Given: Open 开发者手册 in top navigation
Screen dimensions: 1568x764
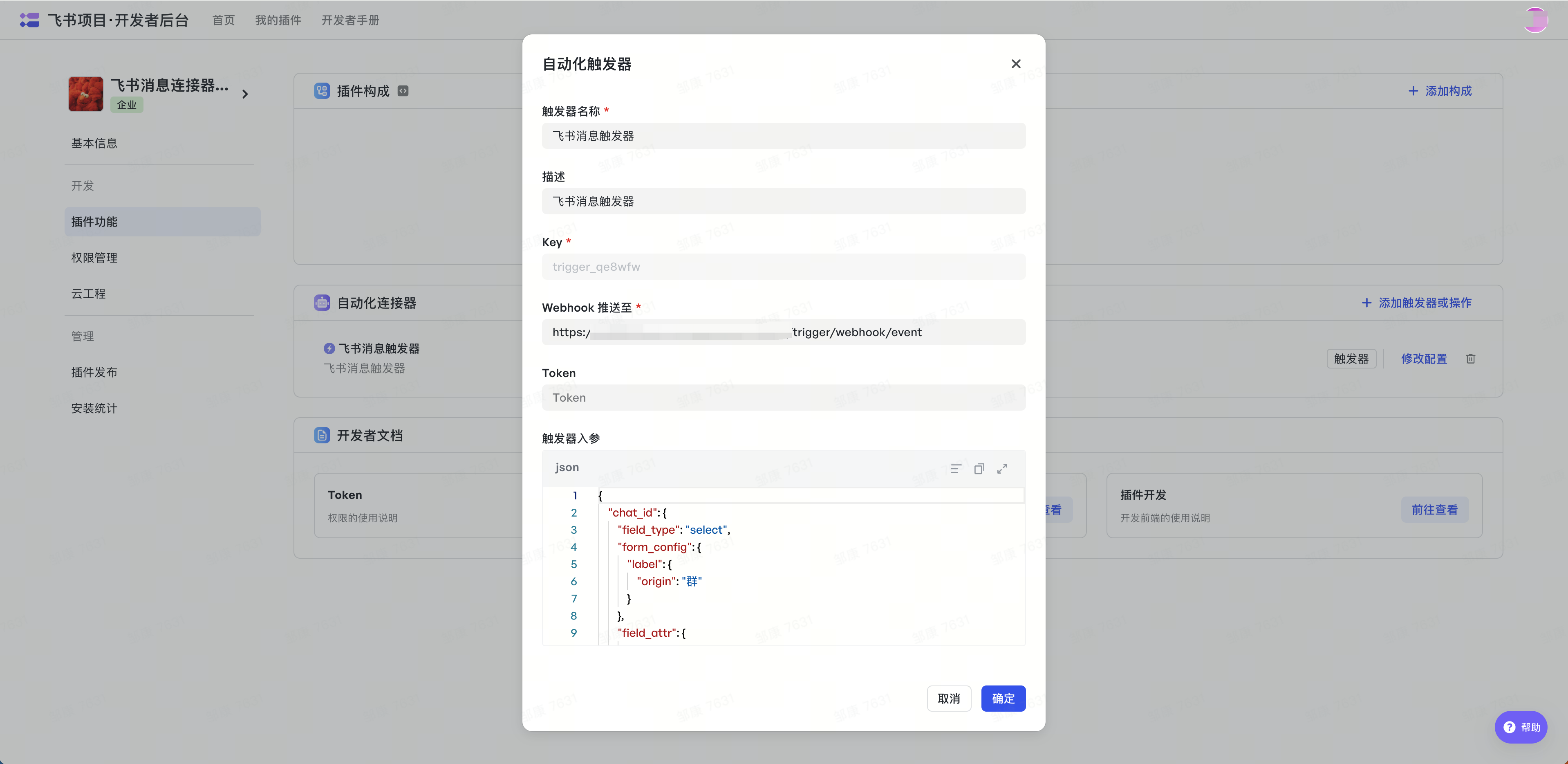Looking at the screenshot, I should click(x=350, y=20).
